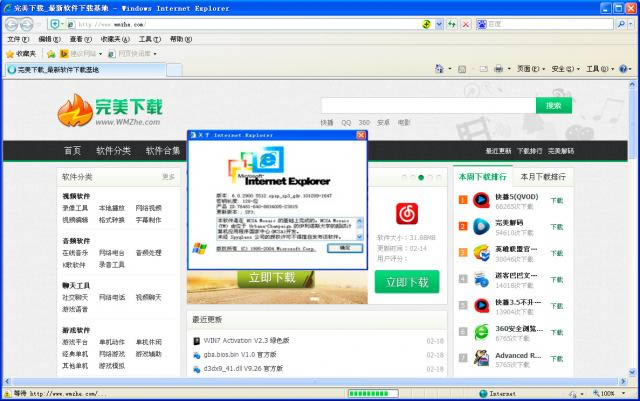Switch to the 本月下载排行 tab
Screen dimensions: 640x401
(543, 177)
